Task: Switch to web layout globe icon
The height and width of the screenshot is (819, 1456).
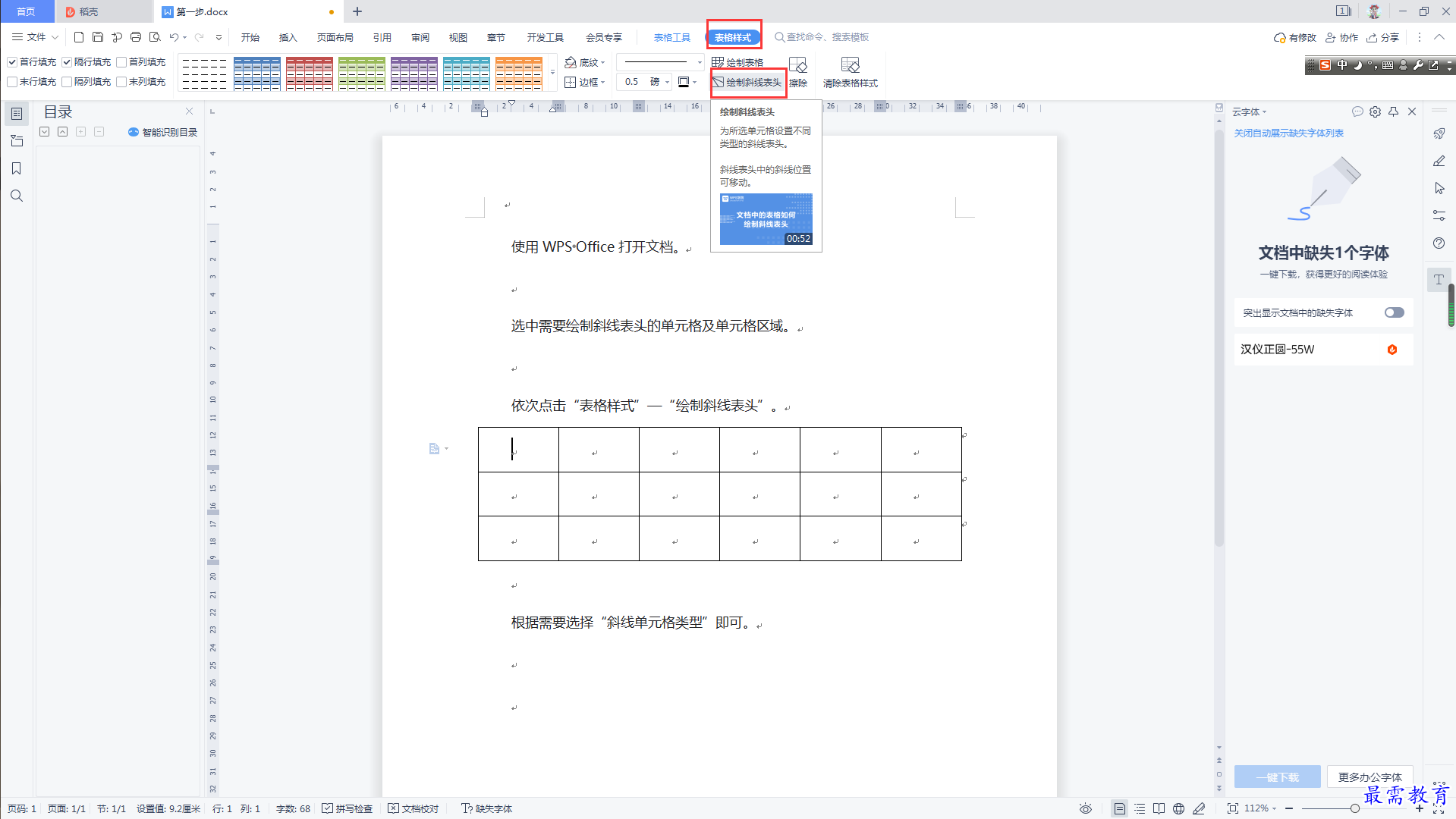Action: pyautogui.click(x=1178, y=808)
